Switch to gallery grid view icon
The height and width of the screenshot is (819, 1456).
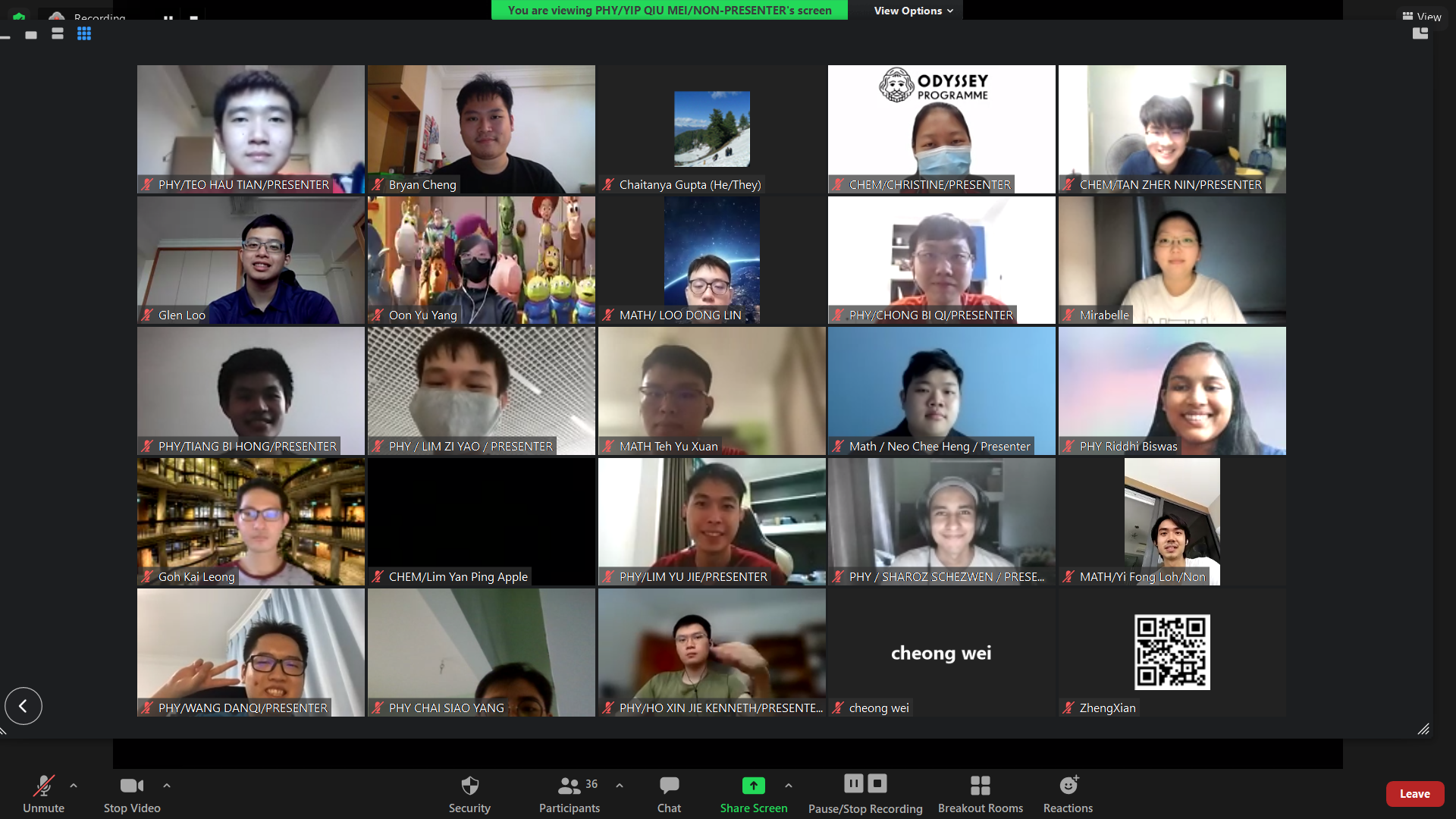pos(84,34)
